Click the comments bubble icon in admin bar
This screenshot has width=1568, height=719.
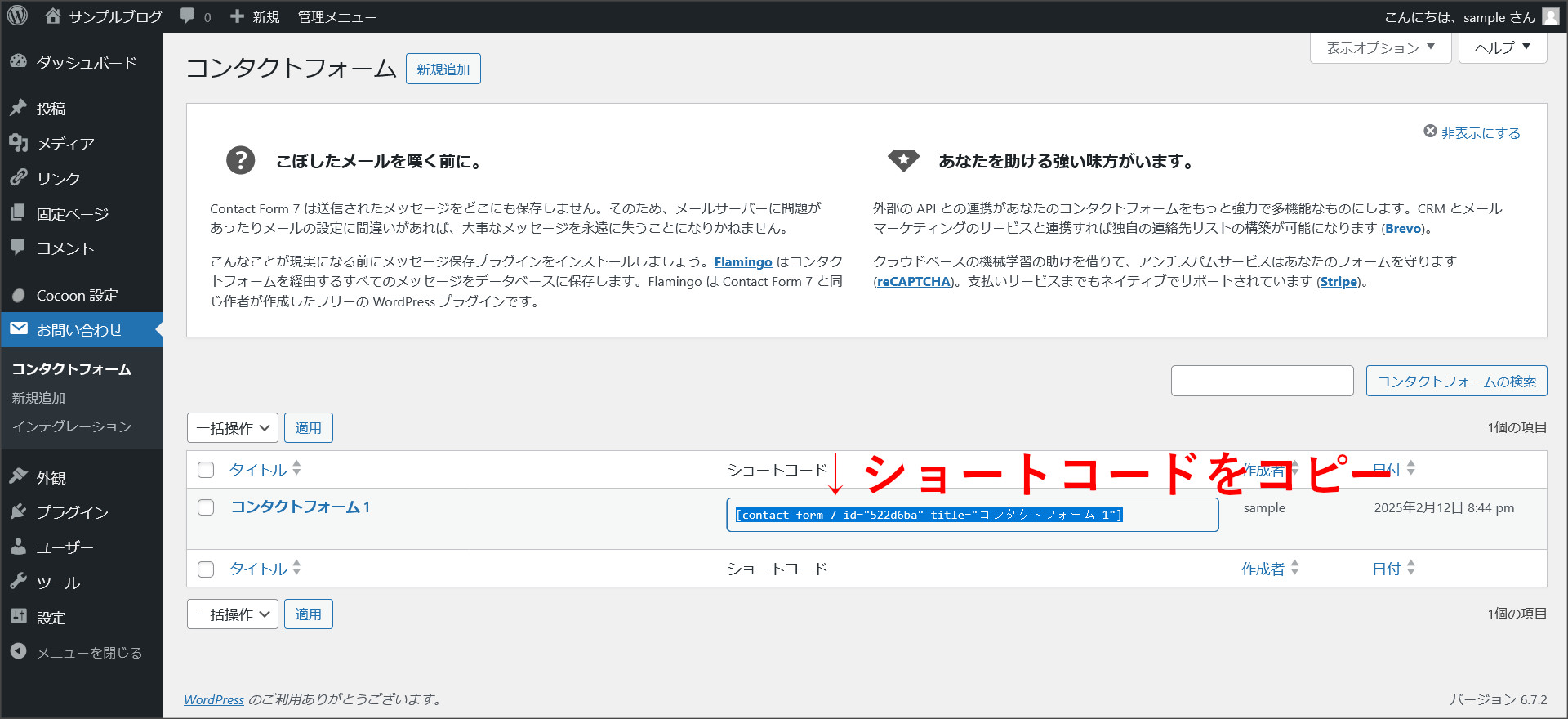(x=188, y=16)
